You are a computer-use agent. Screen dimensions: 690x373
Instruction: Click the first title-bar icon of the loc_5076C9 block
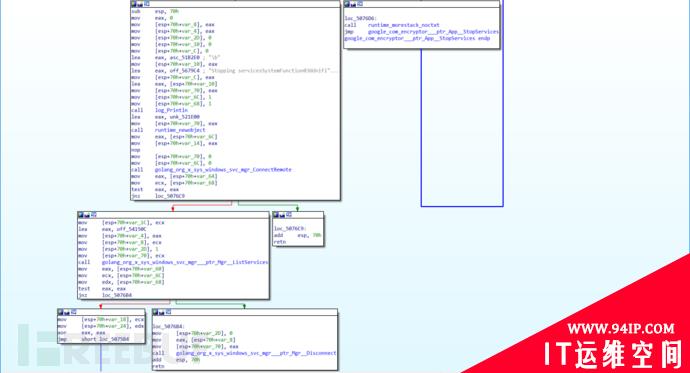(275, 215)
